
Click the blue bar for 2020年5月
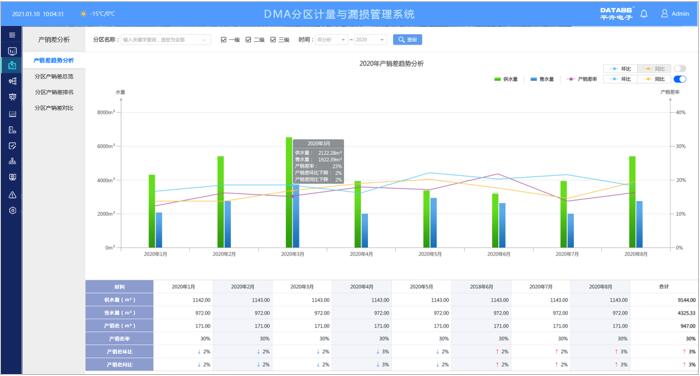click(x=433, y=223)
